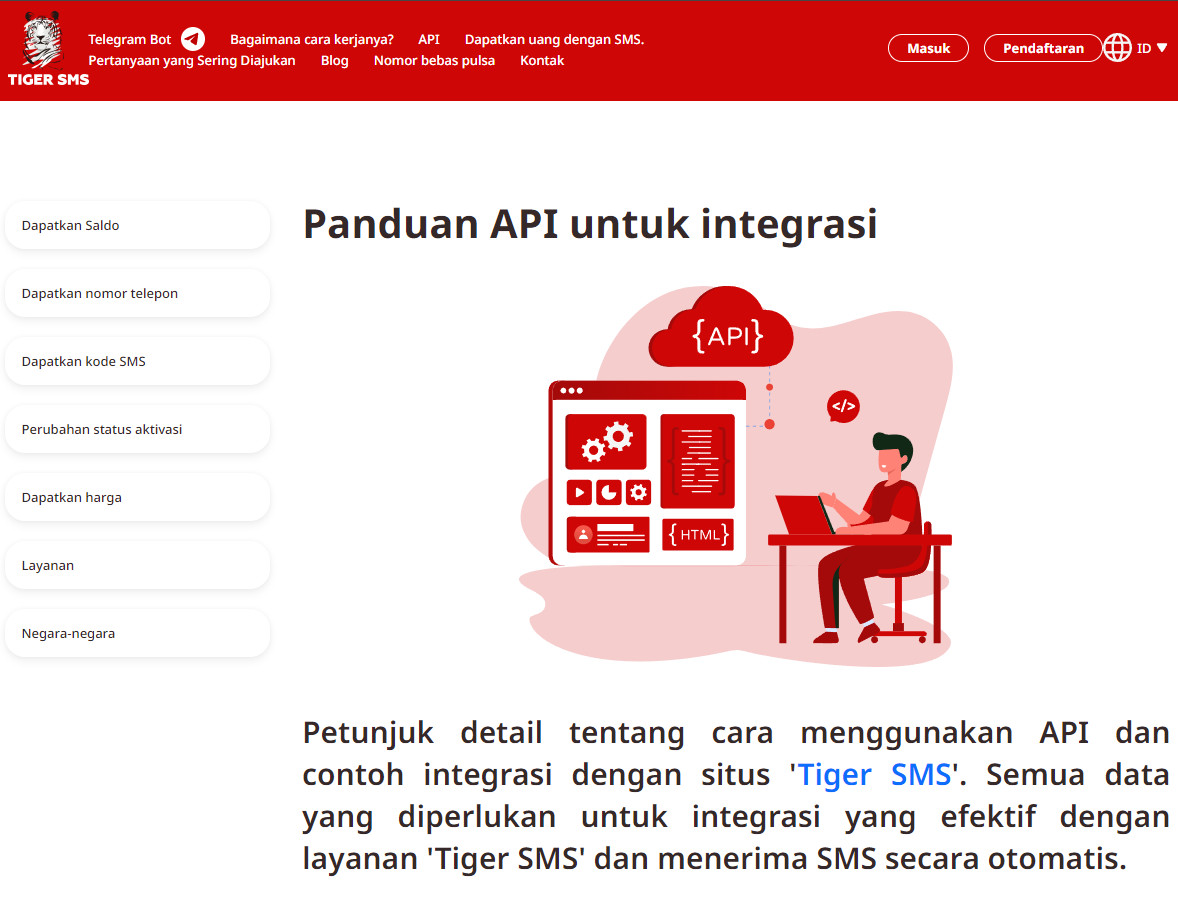The height and width of the screenshot is (900, 1178).
Task: Open the Kontak menu item
Action: pos(542,60)
